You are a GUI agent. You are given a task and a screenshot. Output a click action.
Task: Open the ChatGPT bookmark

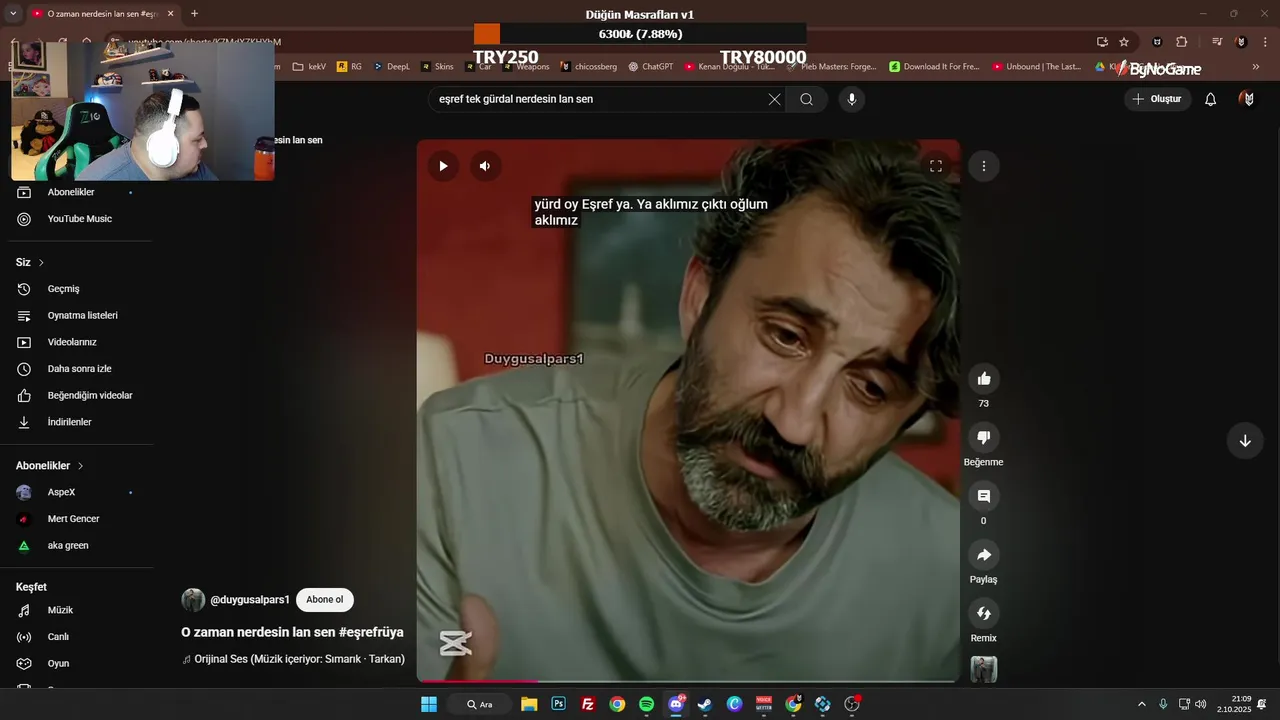coord(651,67)
